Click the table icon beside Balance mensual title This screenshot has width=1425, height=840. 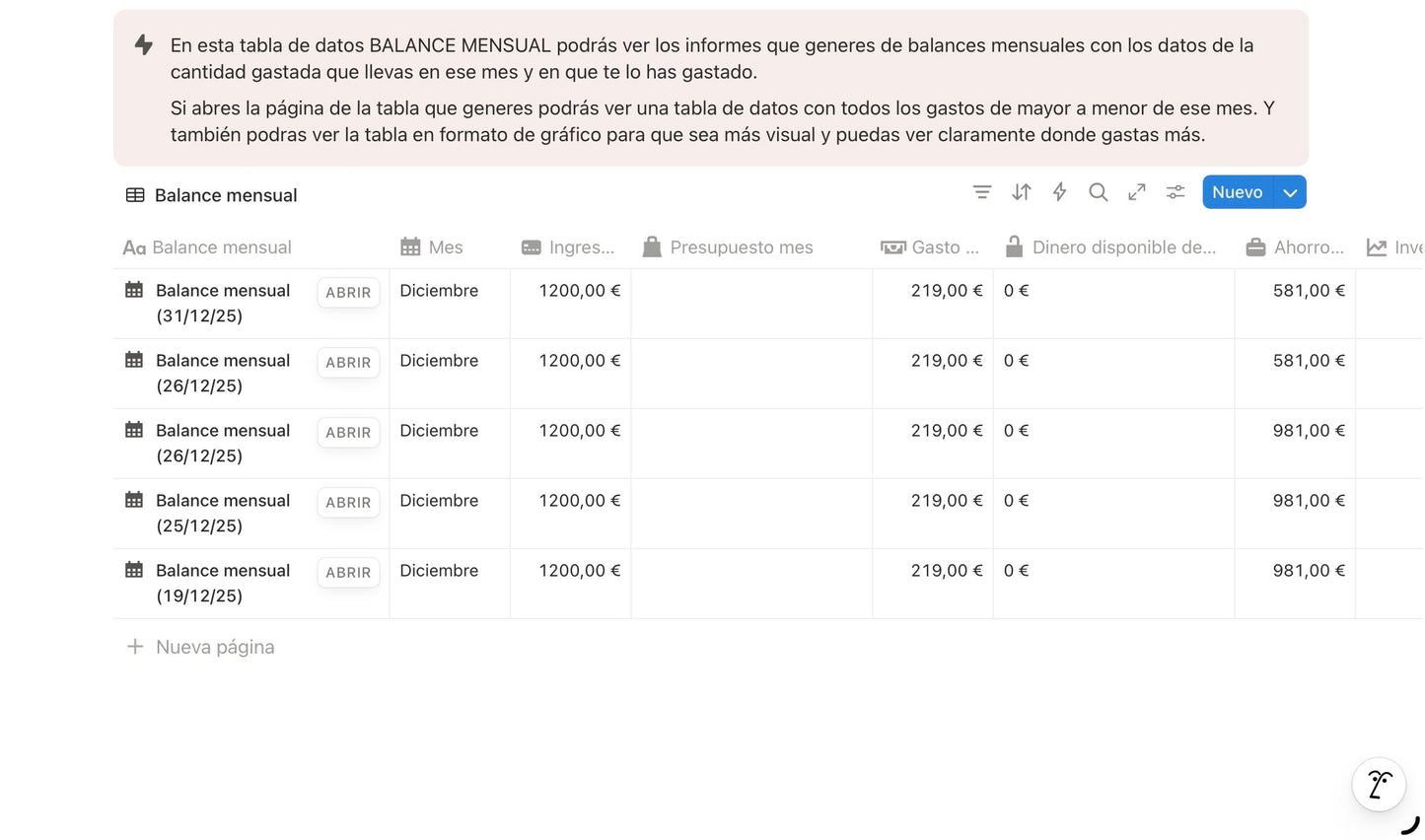coord(134,194)
